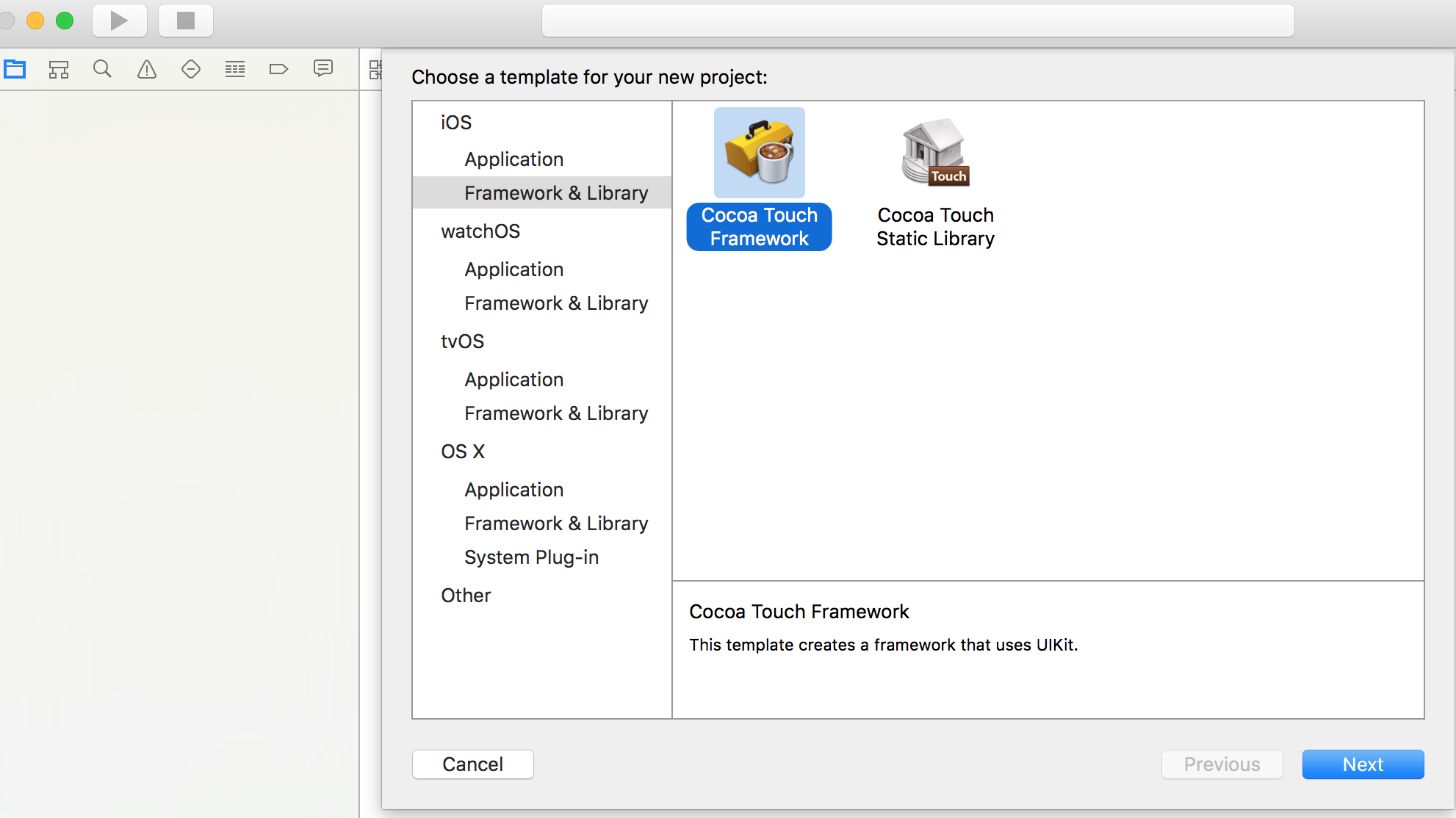Select the Other category

click(466, 596)
